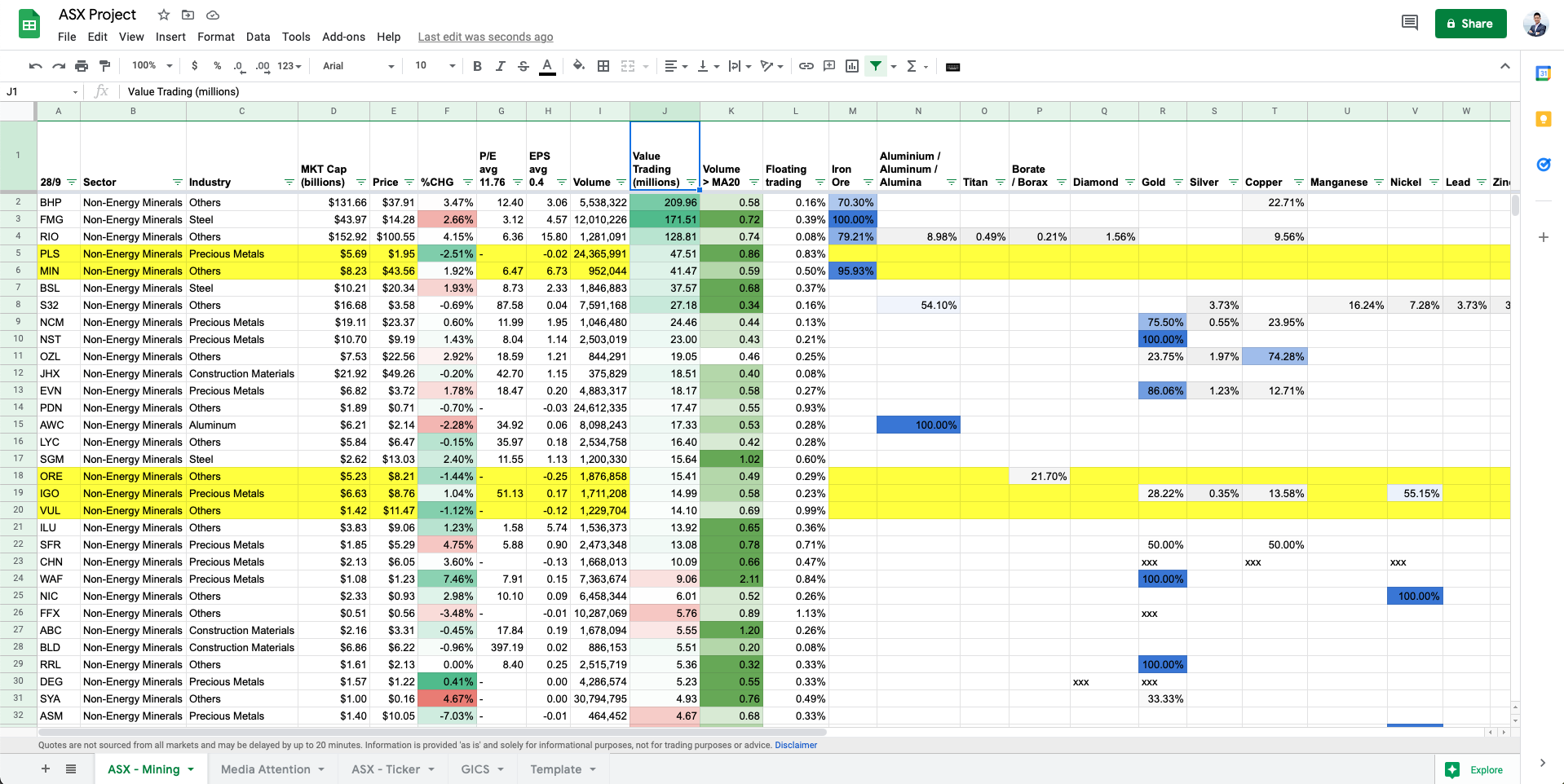Viewport: 1564px width, 784px height.
Task: Toggle bold formatting
Action: (477, 66)
